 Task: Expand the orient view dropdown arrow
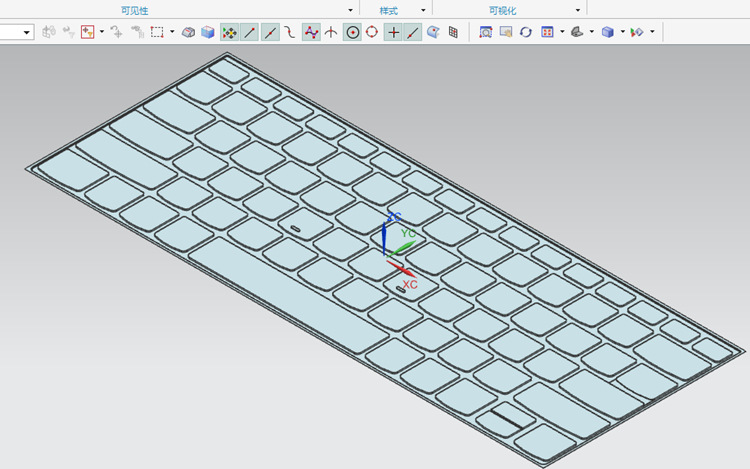point(562,32)
